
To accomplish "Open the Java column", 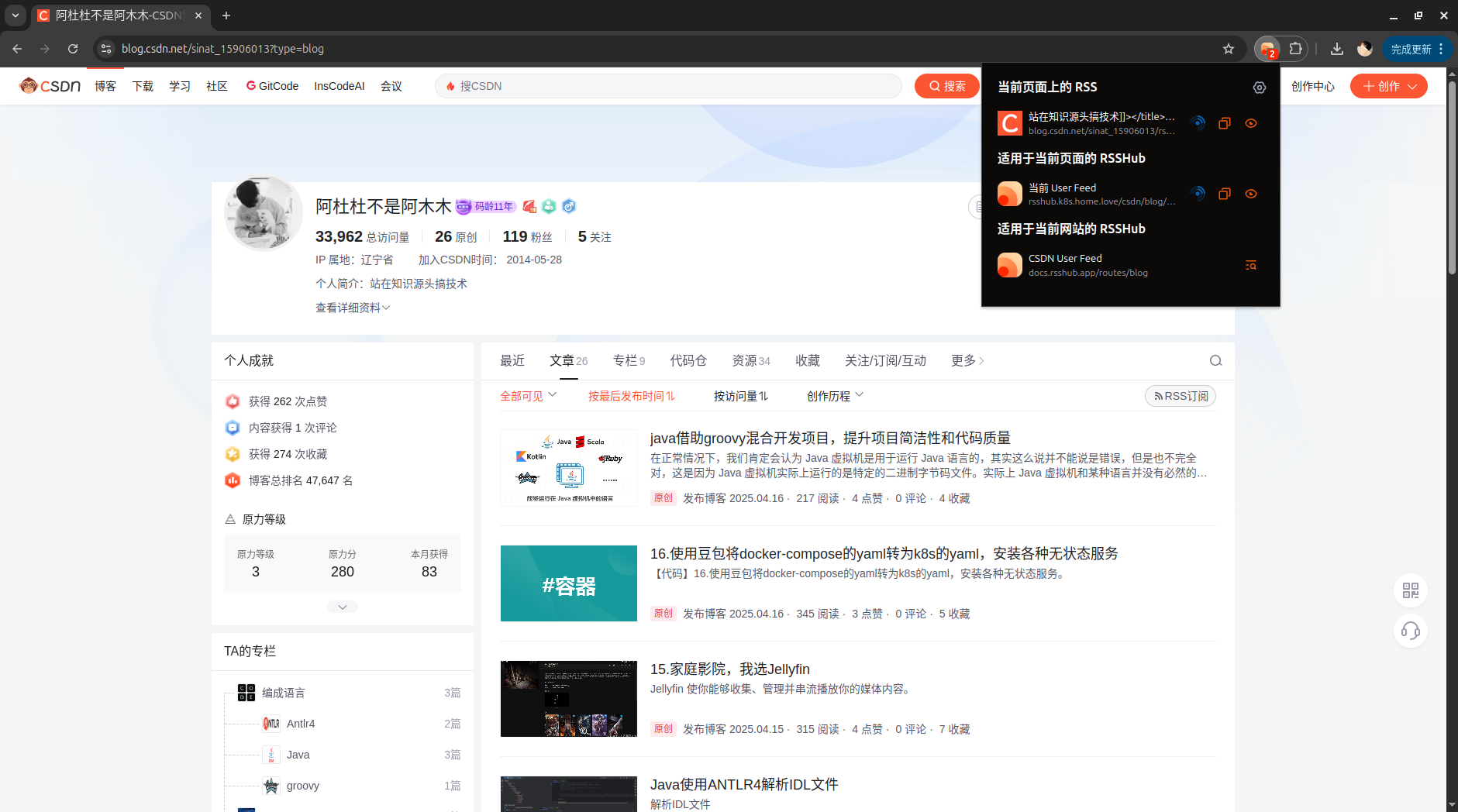I will click(x=298, y=755).
